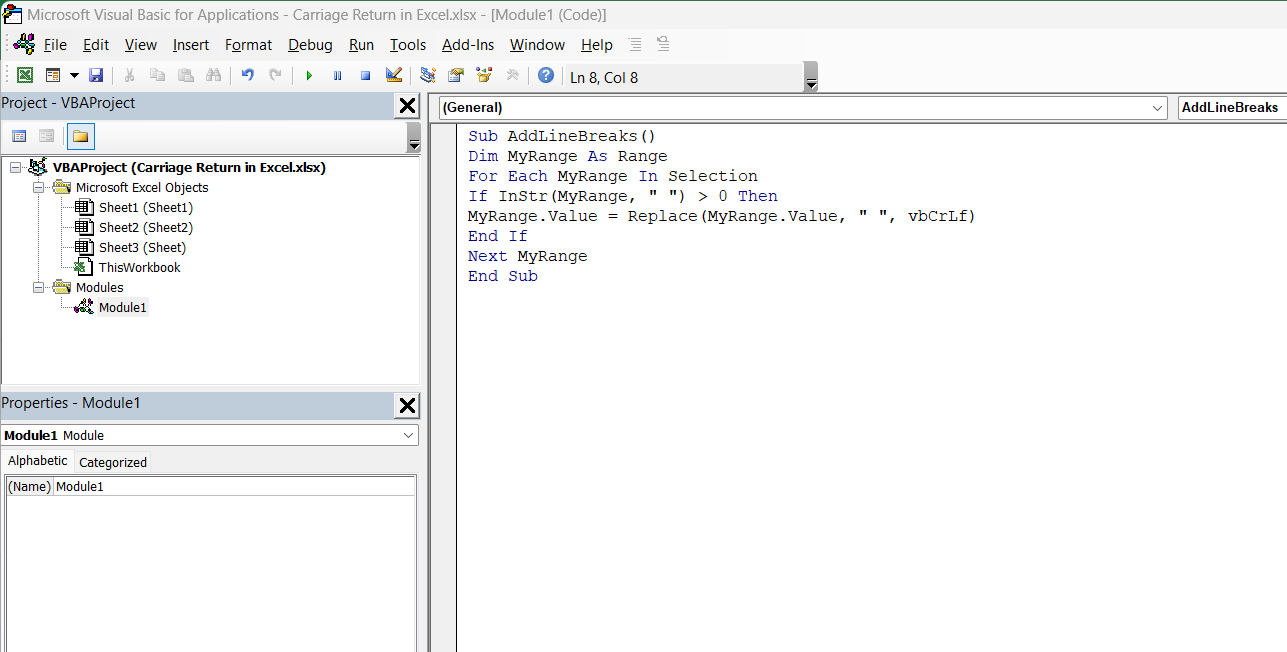Image resolution: width=1287 pixels, height=652 pixels.
Task: Run the macro with green play icon
Action: [x=309, y=76]
